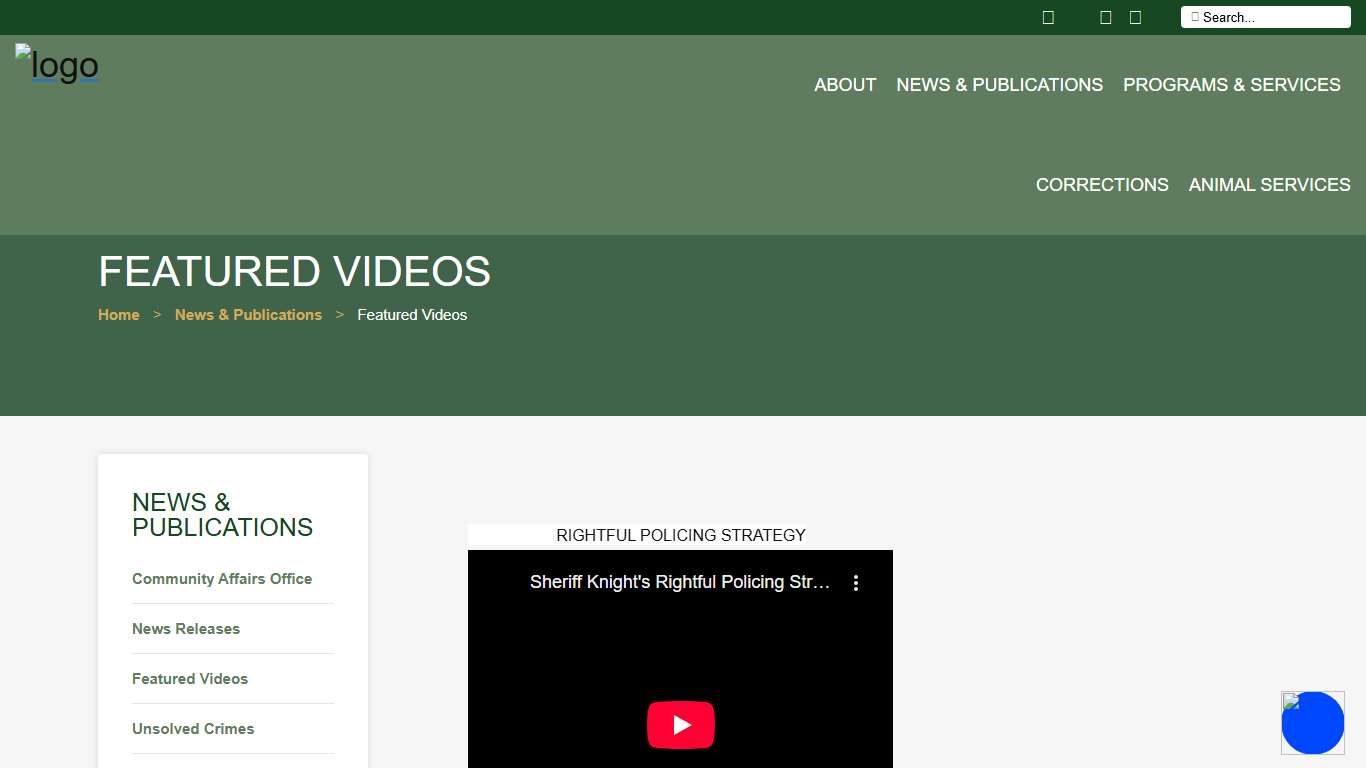Click the blue circular widget button
Screen dimensions: 1366x768
click(1312, 723)
